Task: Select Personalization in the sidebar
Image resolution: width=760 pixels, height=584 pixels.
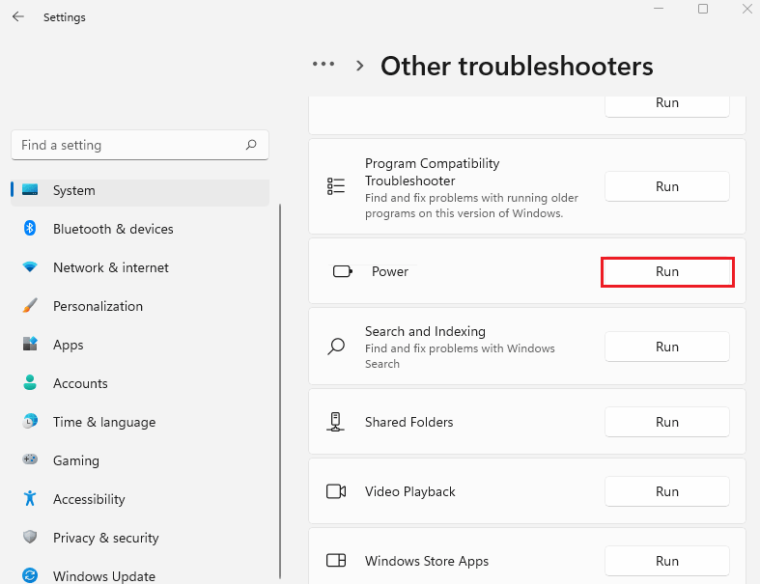Action: 140,306
